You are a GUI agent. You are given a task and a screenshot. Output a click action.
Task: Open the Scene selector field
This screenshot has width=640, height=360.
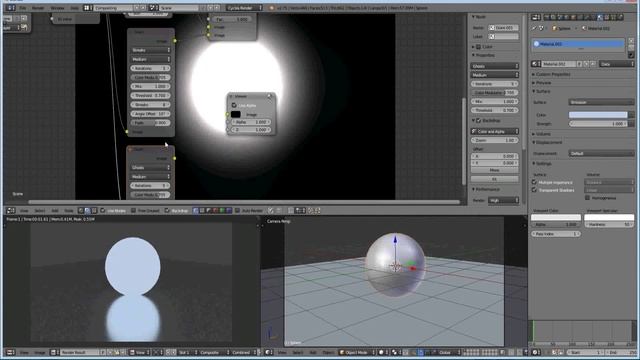(x=179, y=8)
